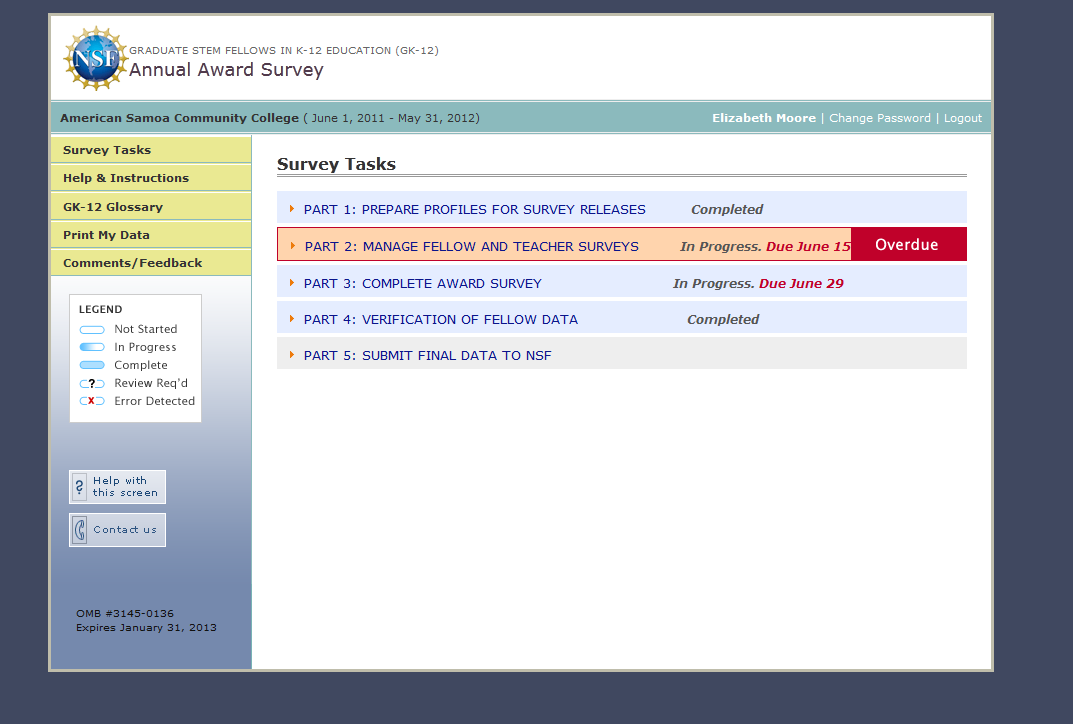Click the phone icon beside Contact us
This screenshot has height=724, width=1073.
coord(79,530)
